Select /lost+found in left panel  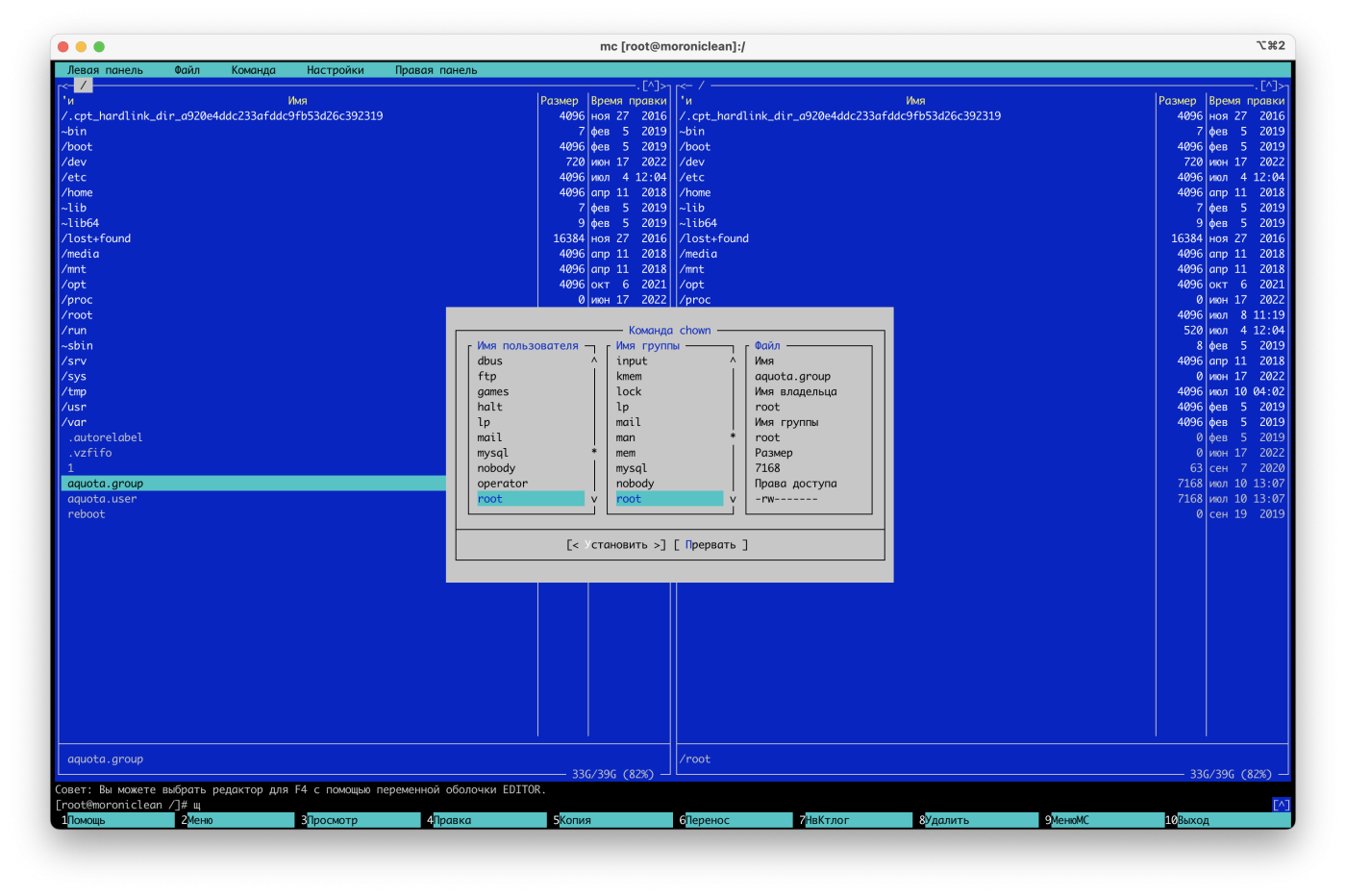(96, 238)
